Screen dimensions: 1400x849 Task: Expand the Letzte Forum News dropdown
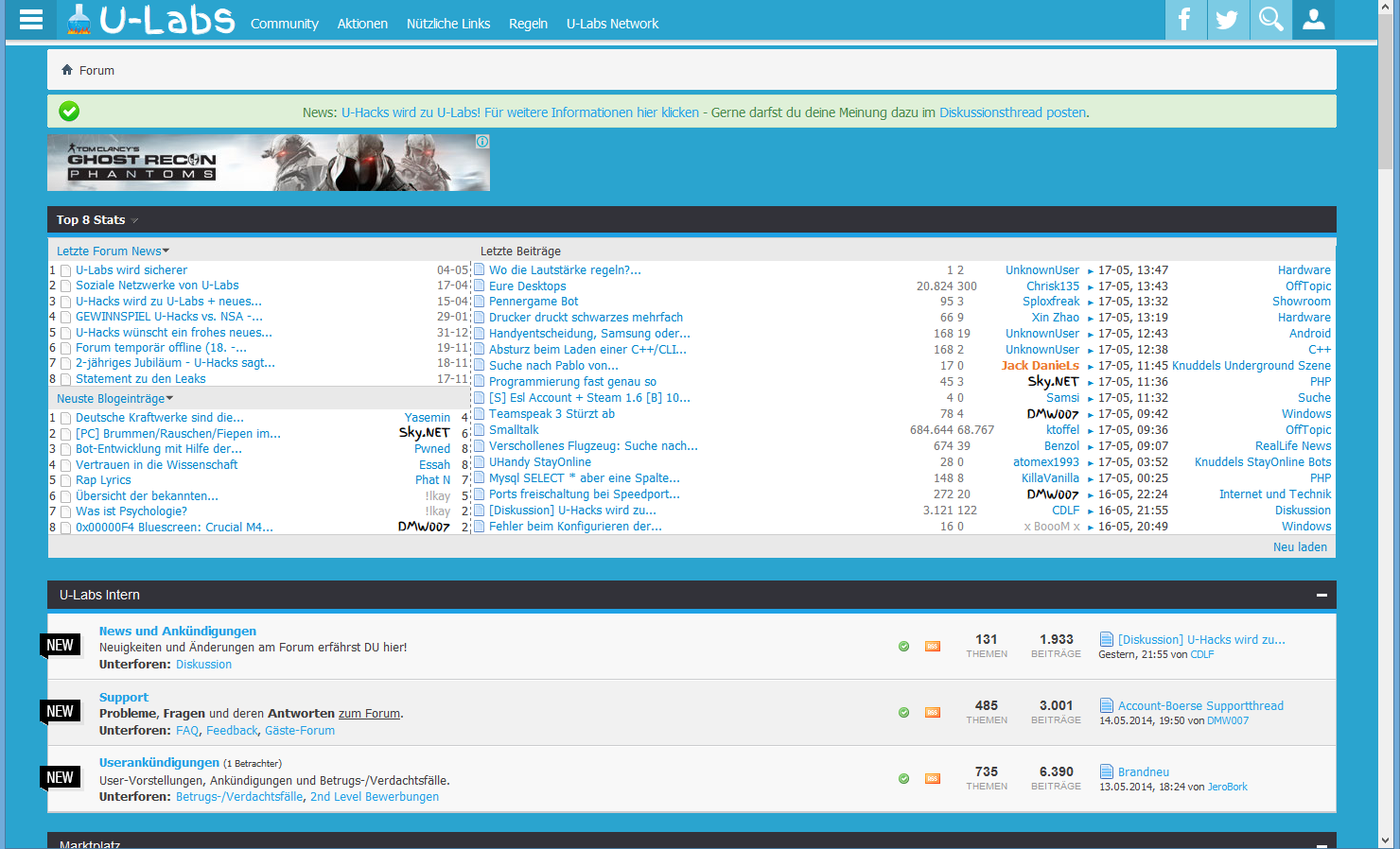[x=113, y=251]
